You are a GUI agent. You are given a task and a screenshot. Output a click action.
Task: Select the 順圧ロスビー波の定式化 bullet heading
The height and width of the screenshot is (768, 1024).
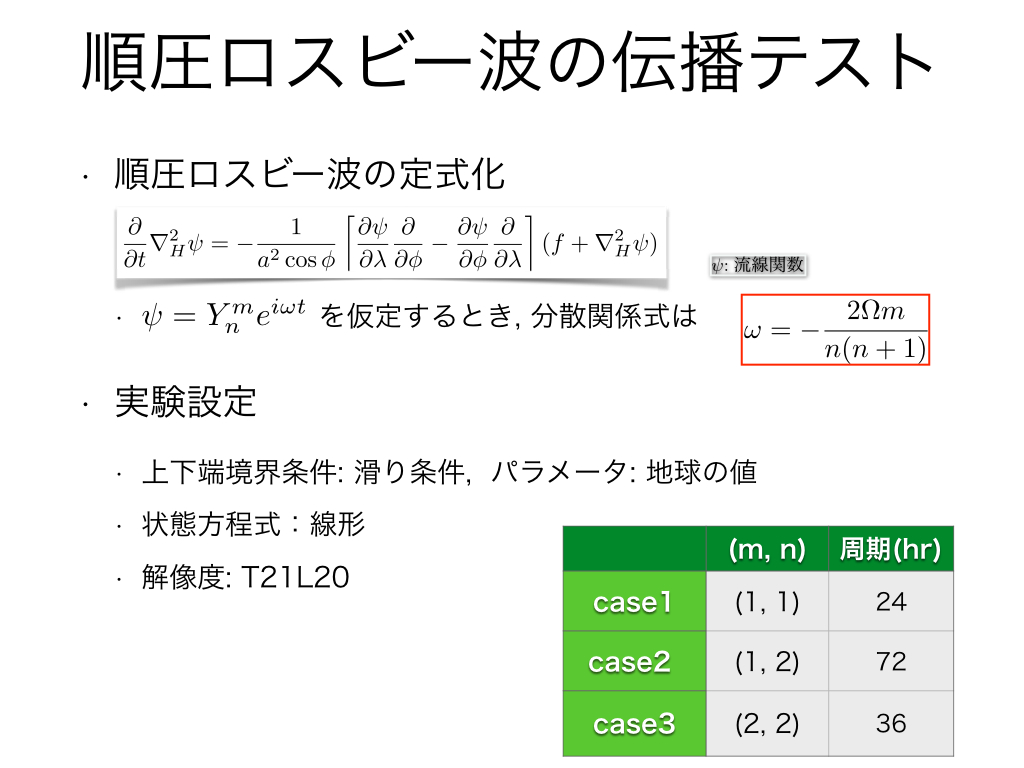pos(310,174)
